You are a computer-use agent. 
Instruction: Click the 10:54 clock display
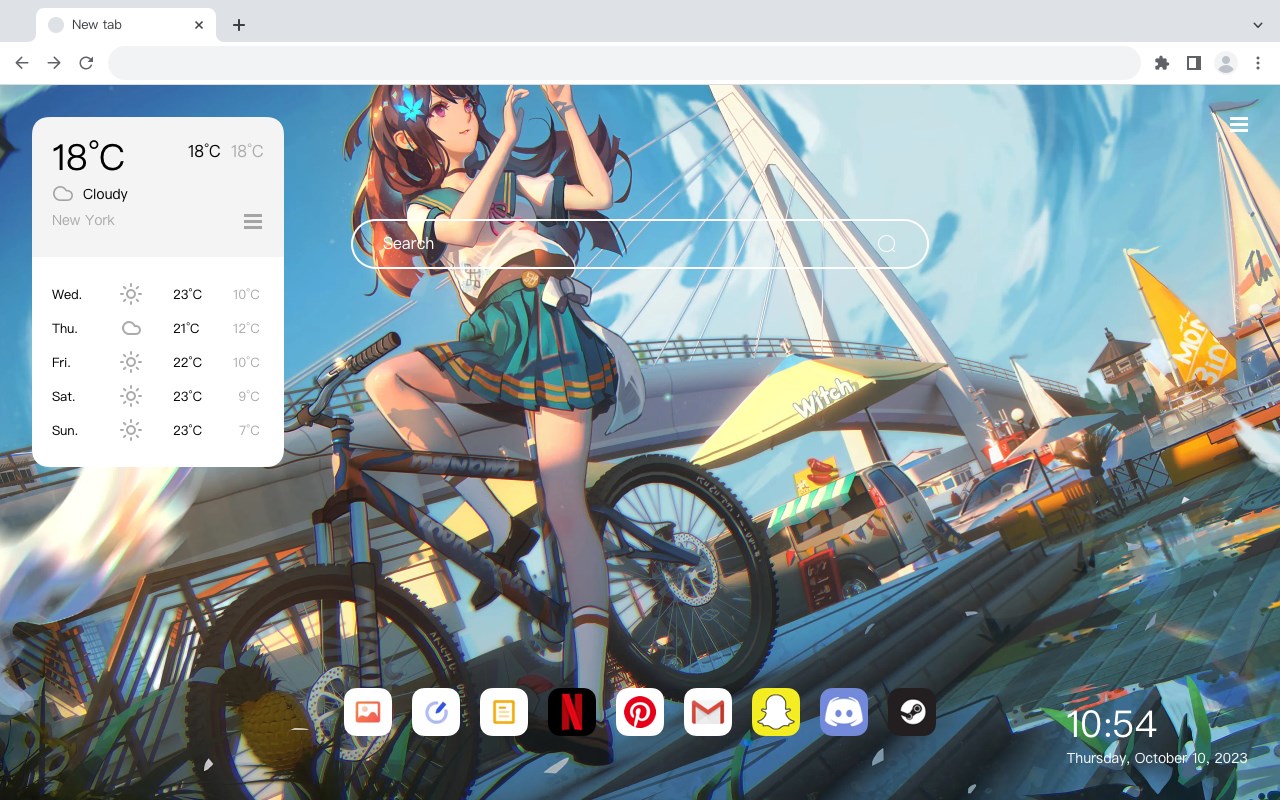click(x=1111, y=724)
